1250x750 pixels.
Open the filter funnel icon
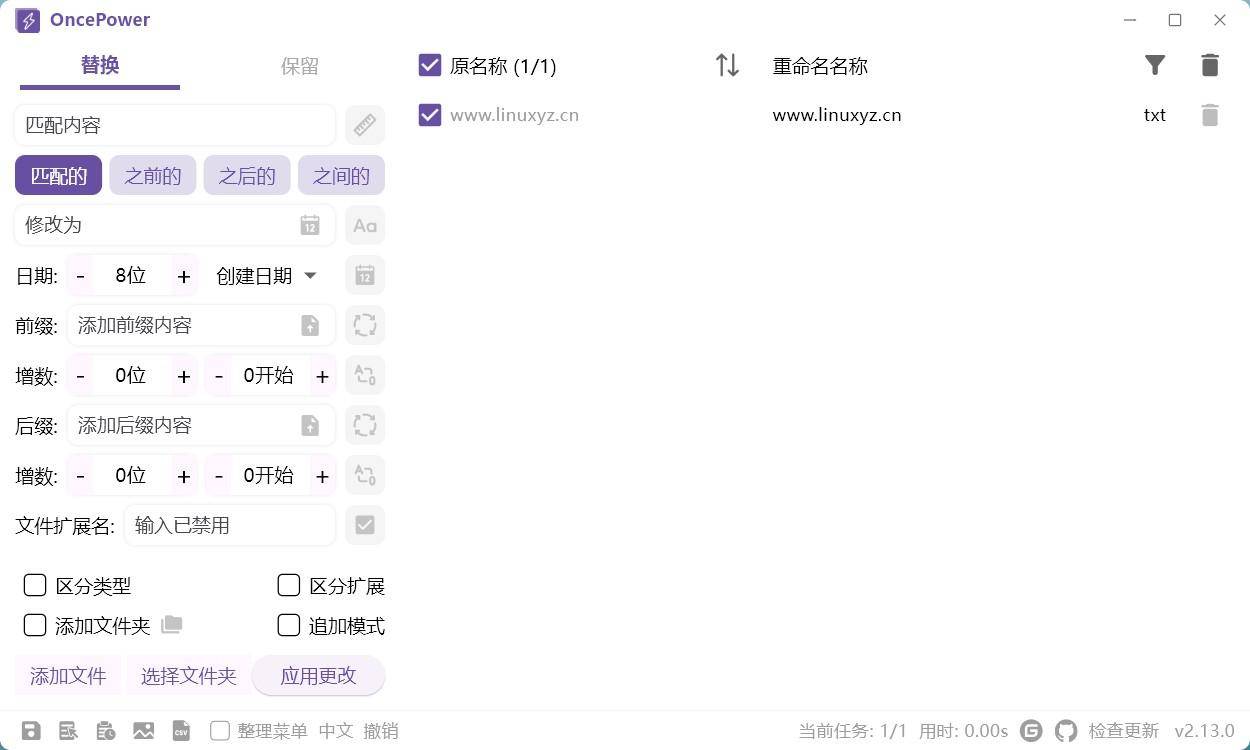(1155, 65)
